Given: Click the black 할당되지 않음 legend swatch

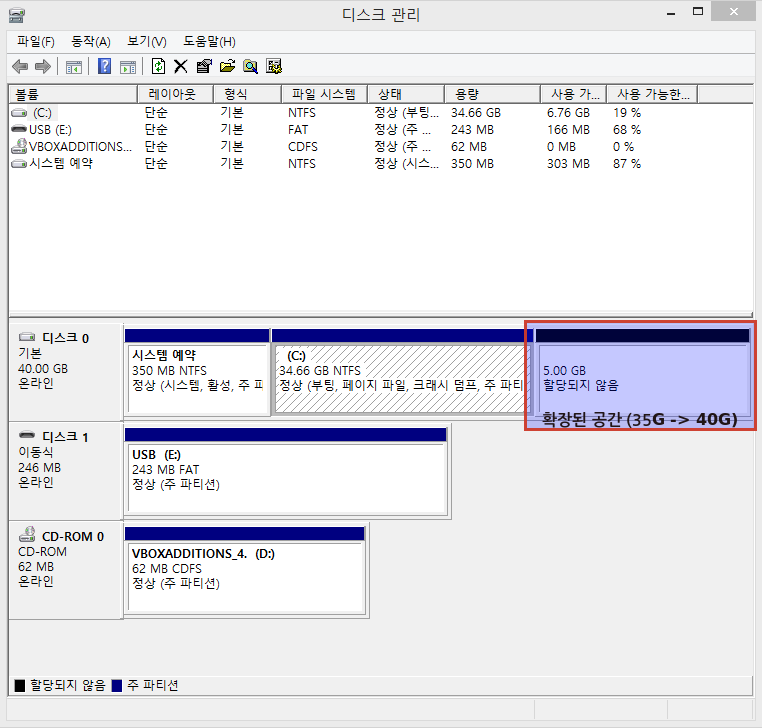Looking at the screenshot, I should pos(20,686).
